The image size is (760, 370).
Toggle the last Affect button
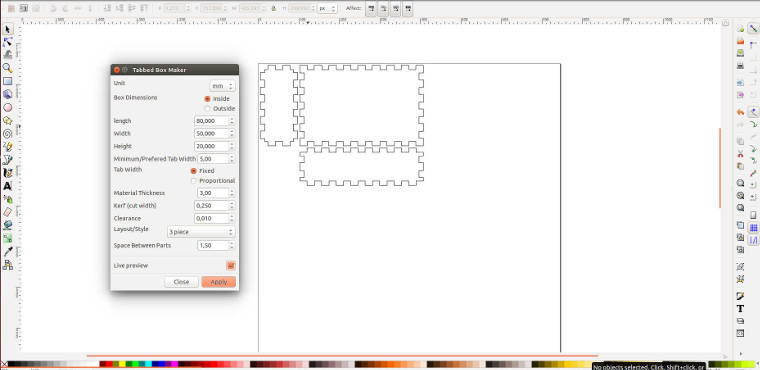coord(408,8)
